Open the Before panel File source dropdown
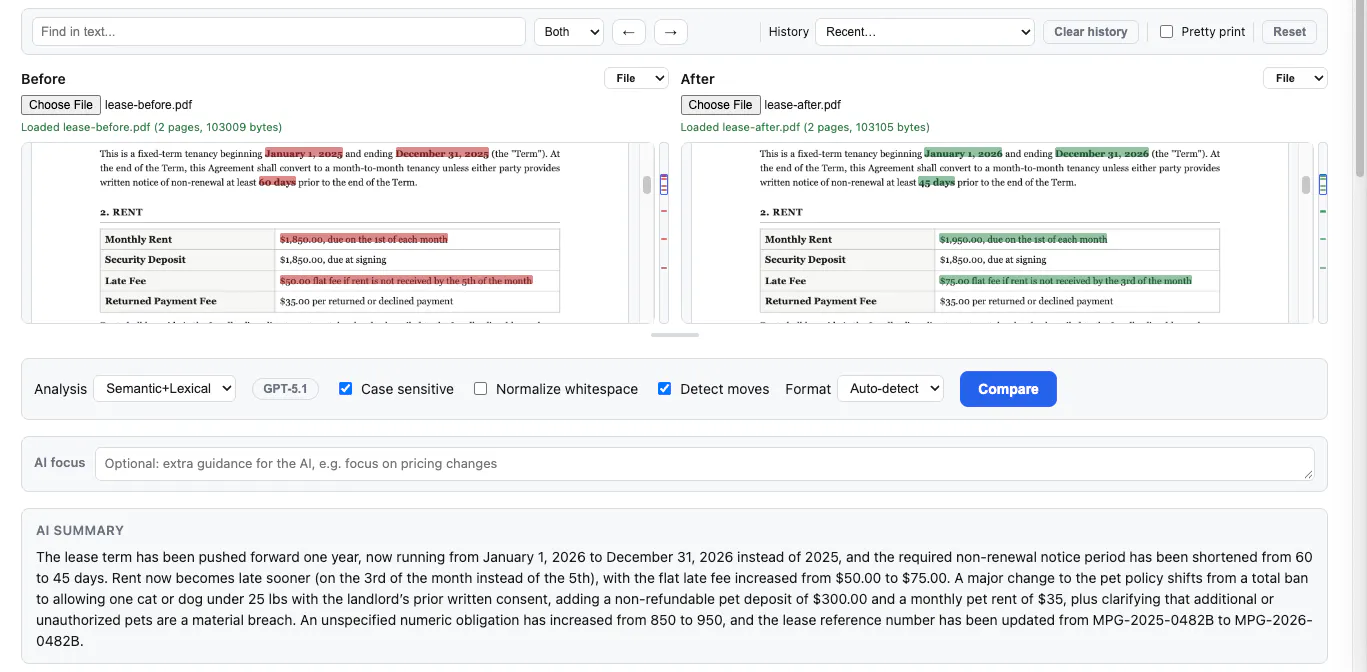Image resolution: width=1367 pixels, height=672 pixels. (x=636, y=78)
